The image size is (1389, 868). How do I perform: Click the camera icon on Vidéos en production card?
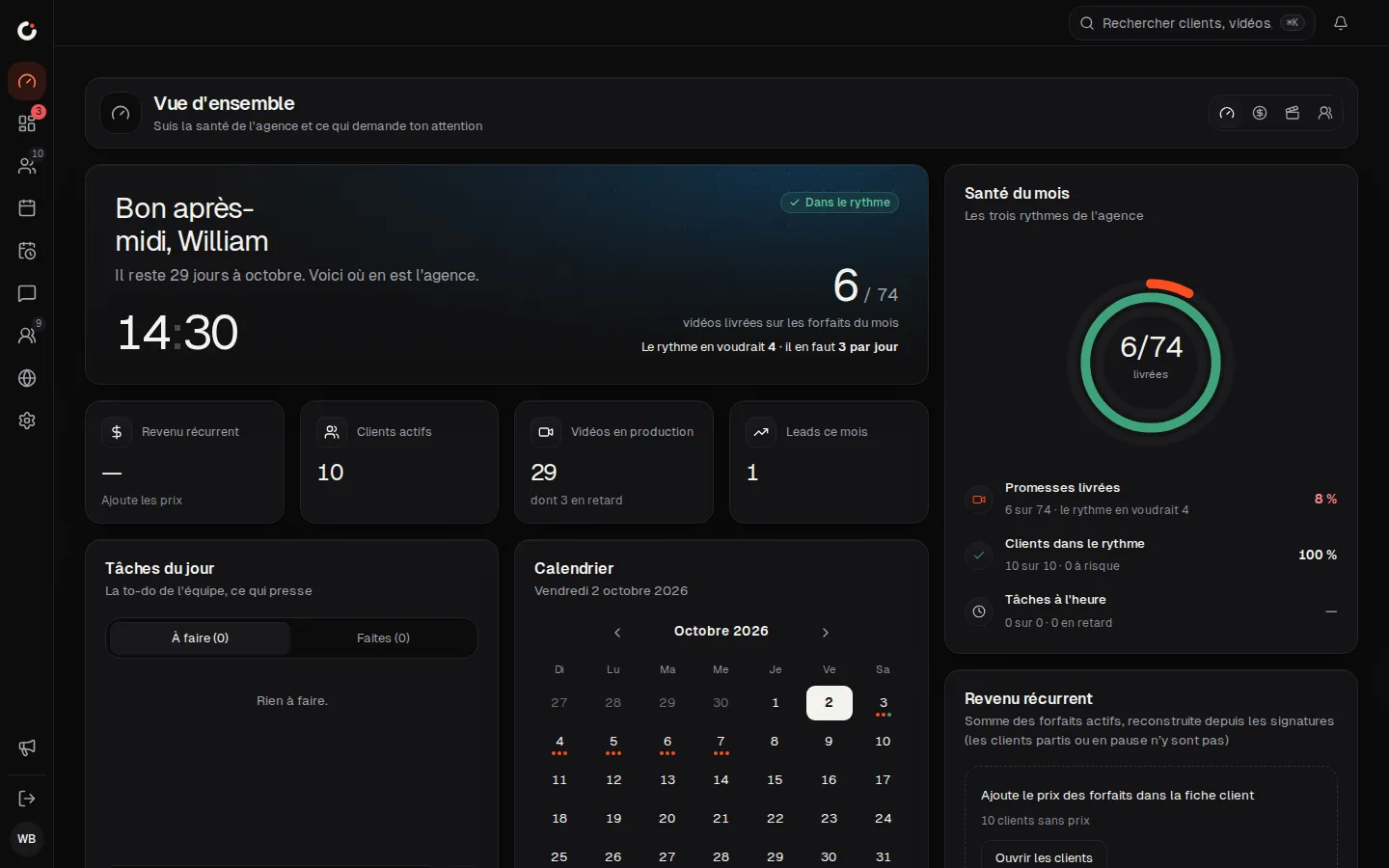coord(546,432)
